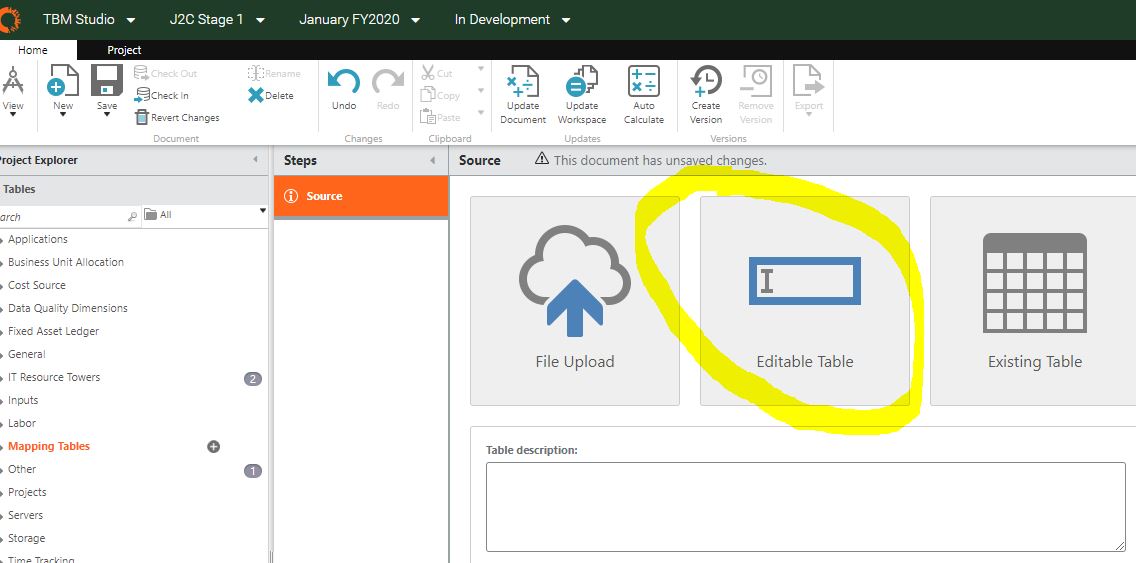Click the count badge 2 beside IT Resource Towers
Image resolution: width=1136 pixels, height=563 pixels.
click(x=253, y=378)
